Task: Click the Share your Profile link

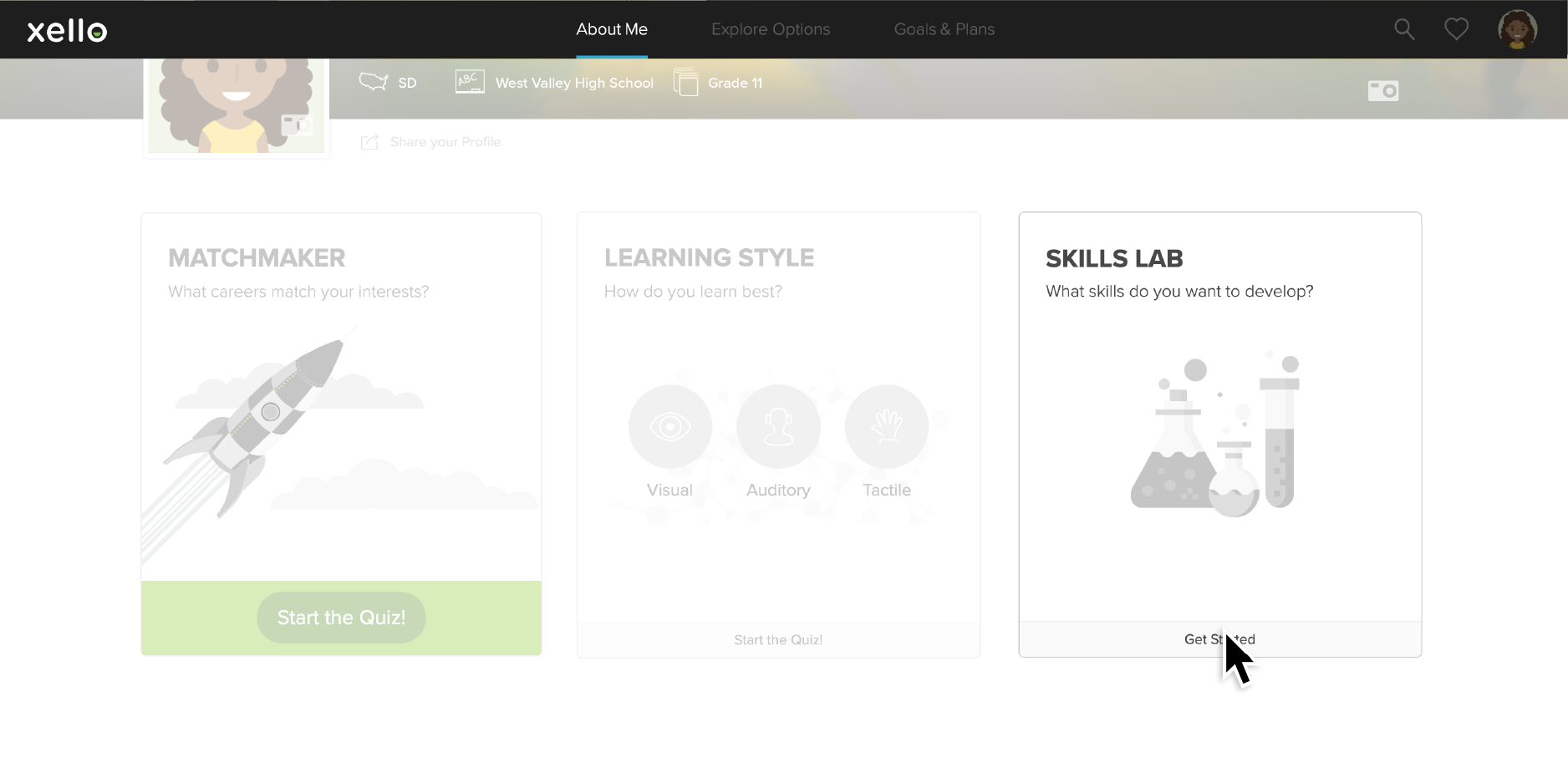Action: click(445, 142)
